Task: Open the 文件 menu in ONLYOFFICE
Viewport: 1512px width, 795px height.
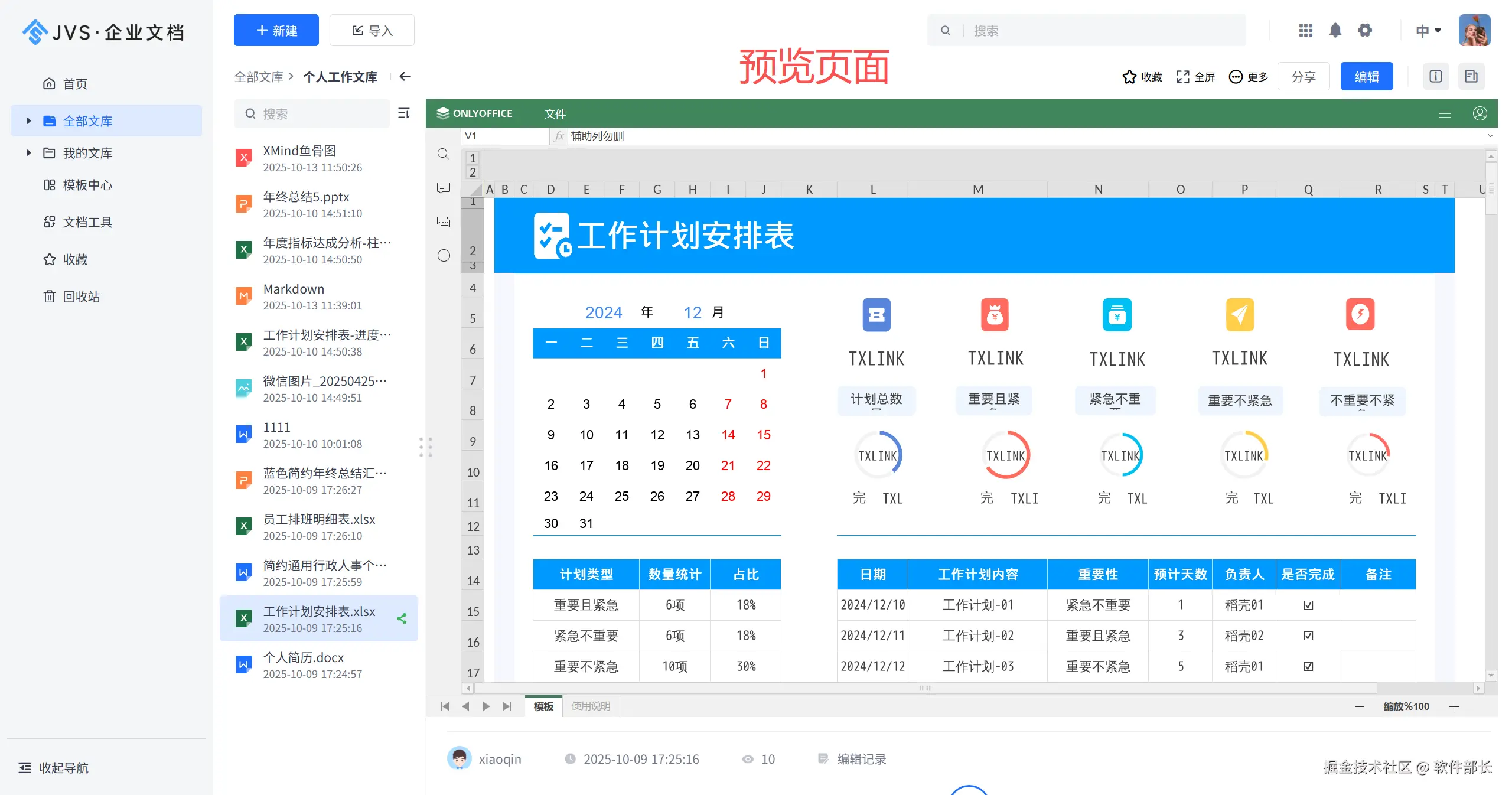Action: tap(555, 113)
